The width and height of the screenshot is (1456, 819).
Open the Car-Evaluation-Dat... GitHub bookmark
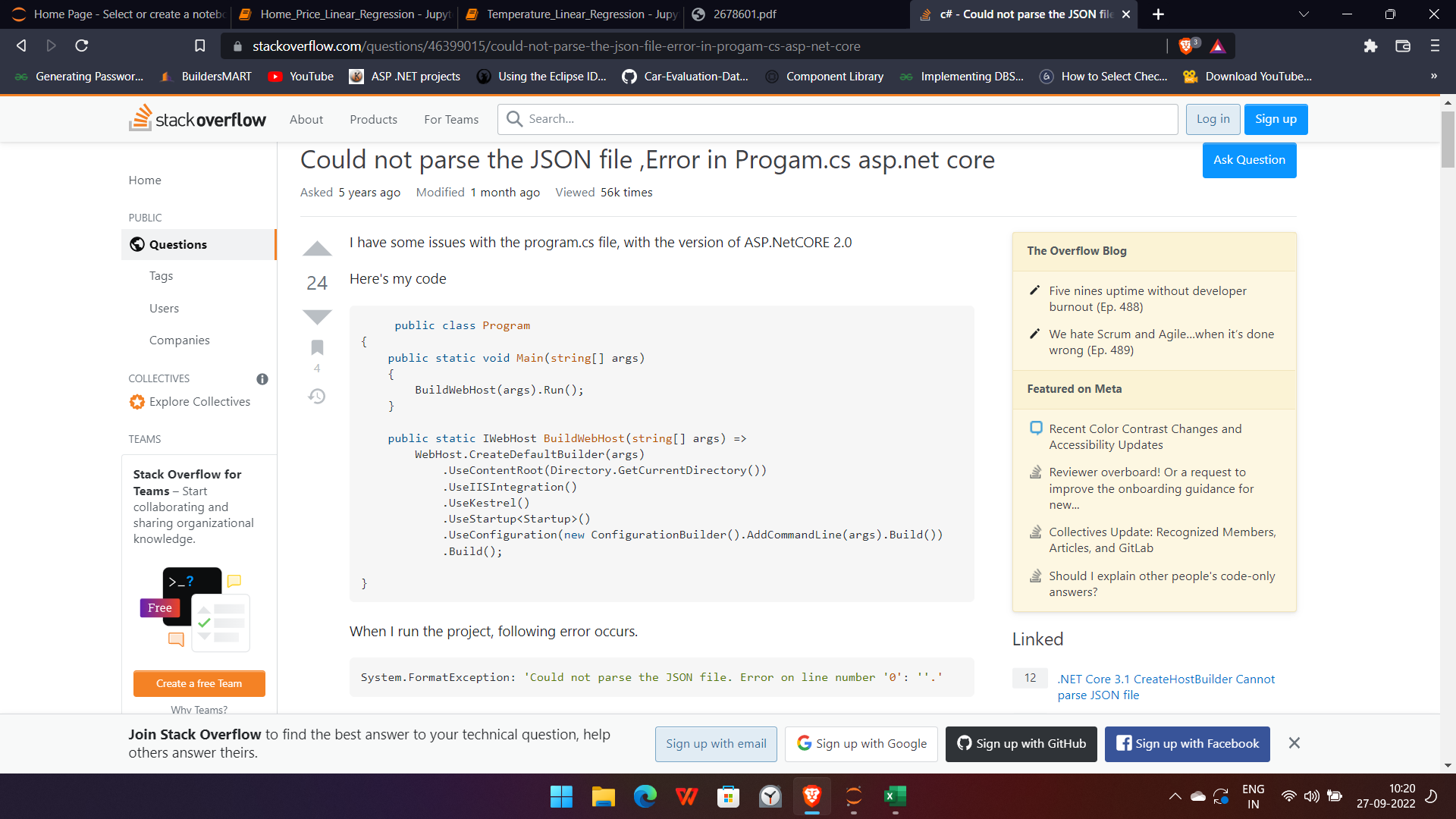click(x=685, y=76)
